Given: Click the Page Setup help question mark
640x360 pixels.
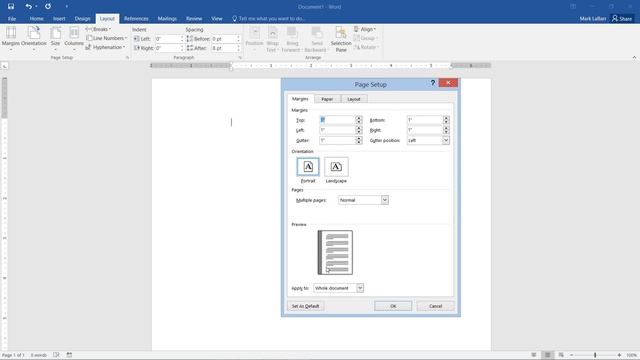Looking at the screenshot, I should 433,83.
